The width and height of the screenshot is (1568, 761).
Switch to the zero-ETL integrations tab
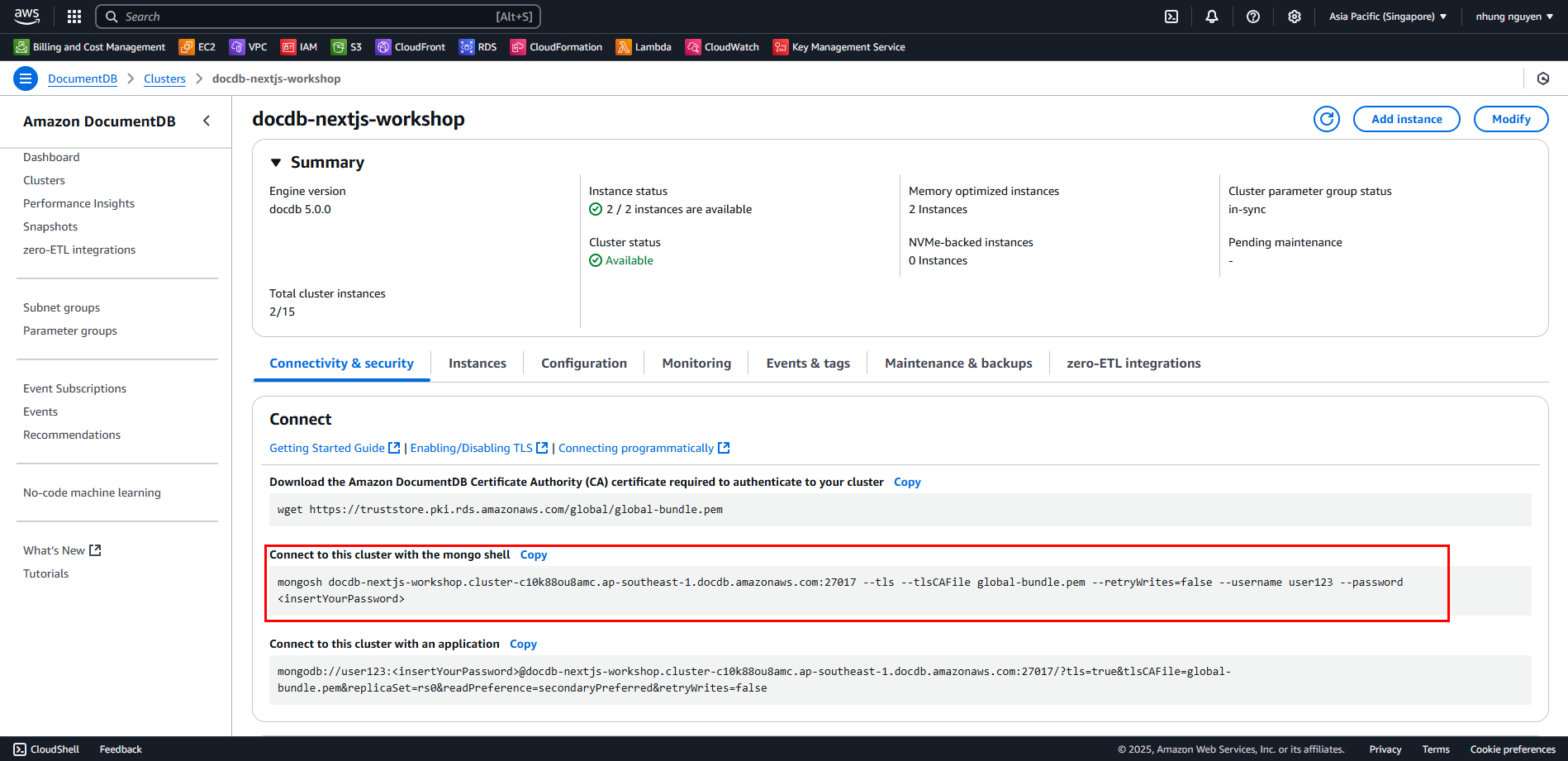click(x=1133, y=364)
